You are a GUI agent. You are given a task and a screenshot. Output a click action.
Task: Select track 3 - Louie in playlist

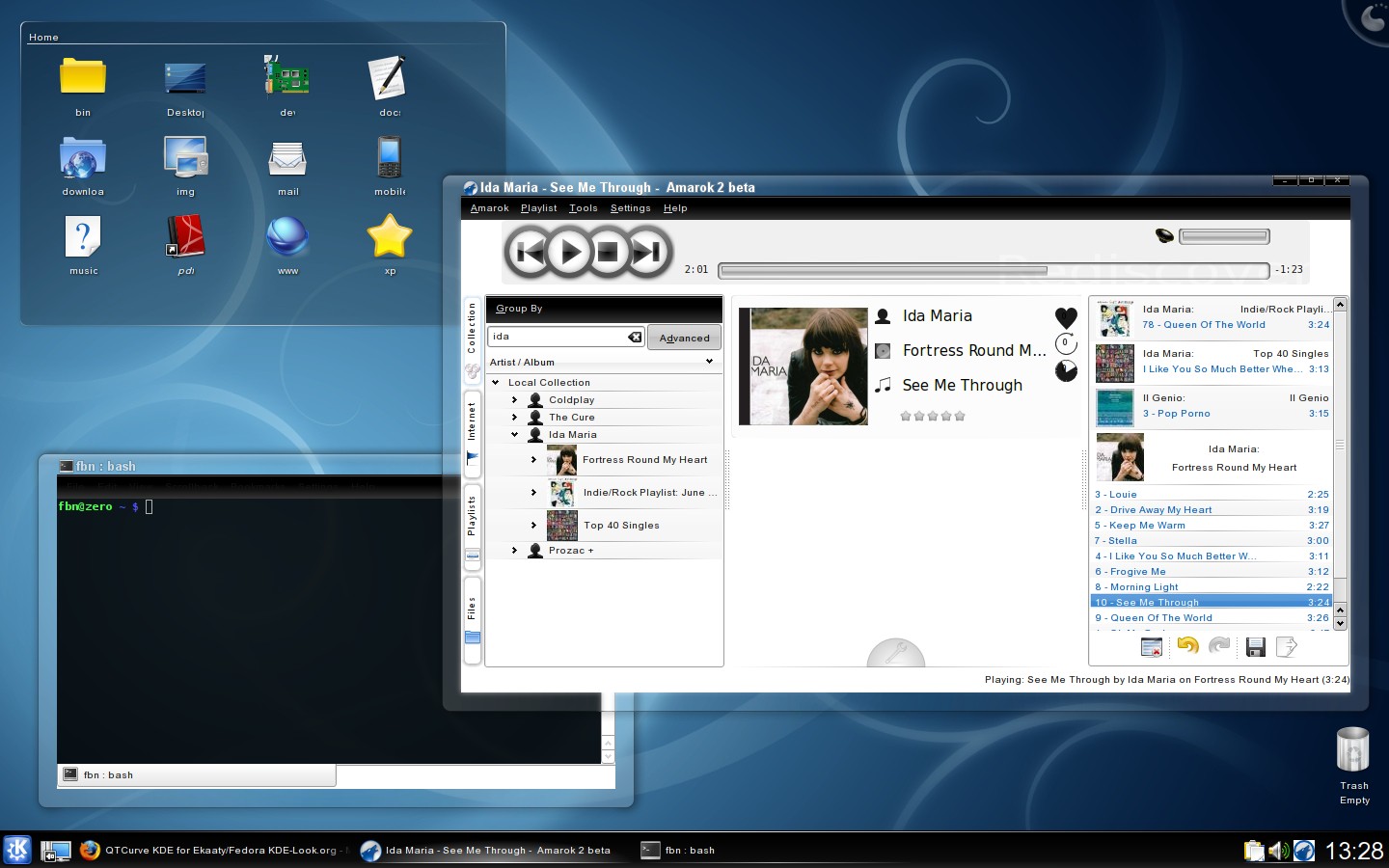[x=1212, y=494]
